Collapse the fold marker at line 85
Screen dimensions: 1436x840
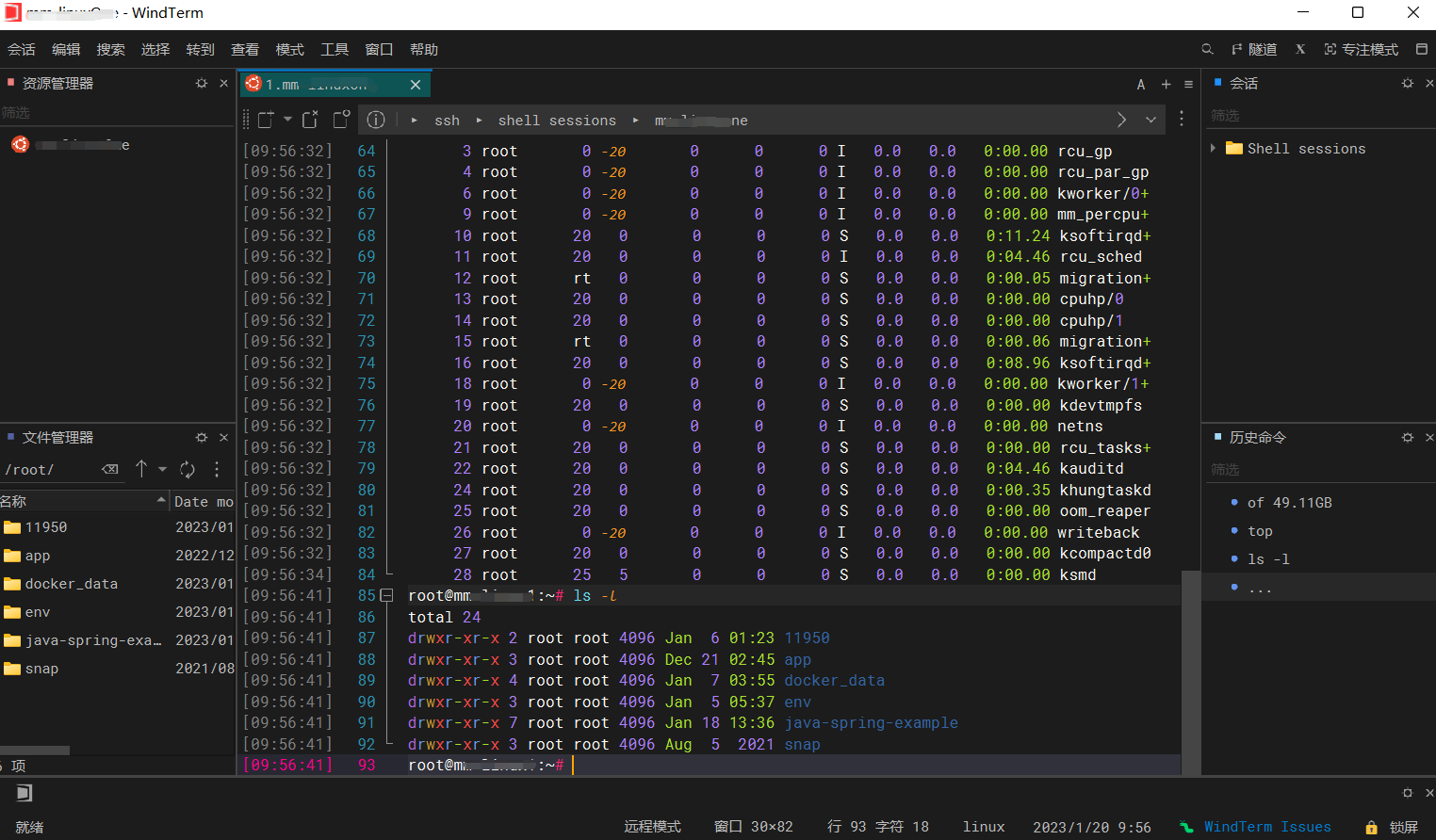pos(386,595)
